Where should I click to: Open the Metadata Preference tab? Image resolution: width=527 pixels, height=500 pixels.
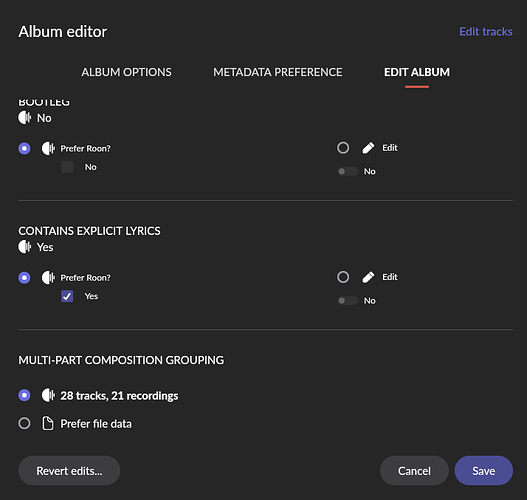tap(278, 72)
